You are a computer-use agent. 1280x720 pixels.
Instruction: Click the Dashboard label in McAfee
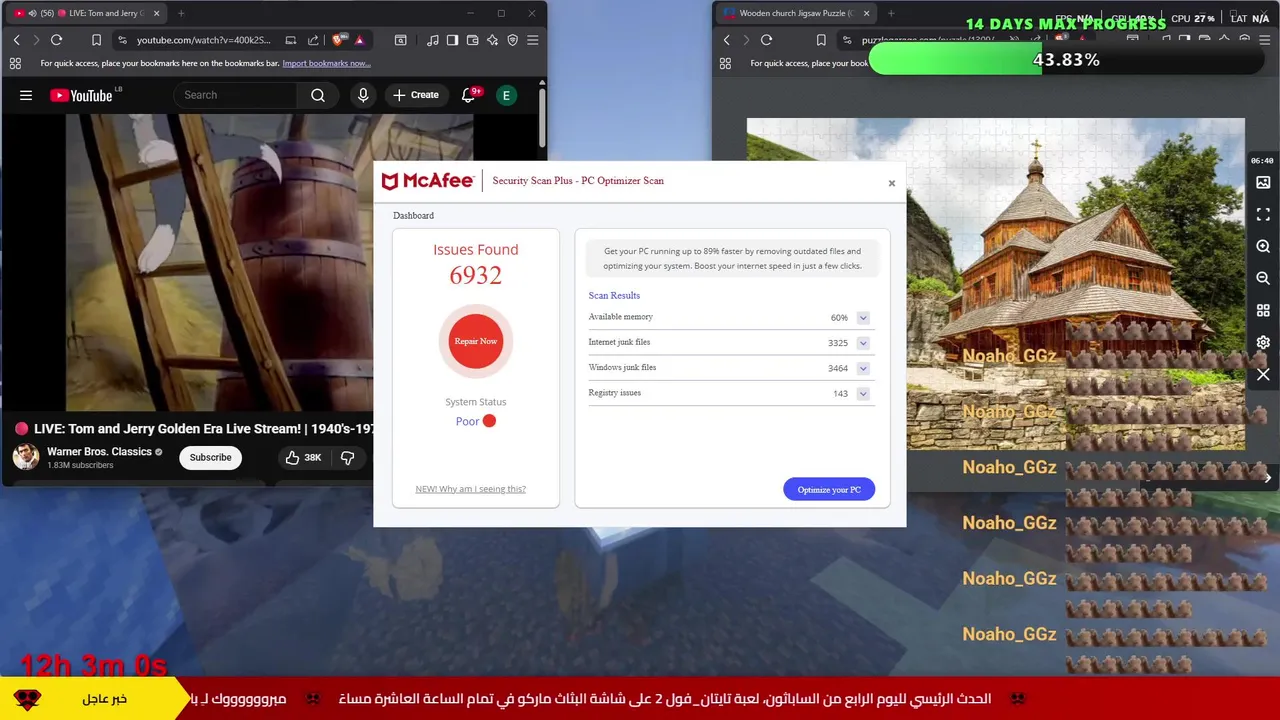point(413,216)
